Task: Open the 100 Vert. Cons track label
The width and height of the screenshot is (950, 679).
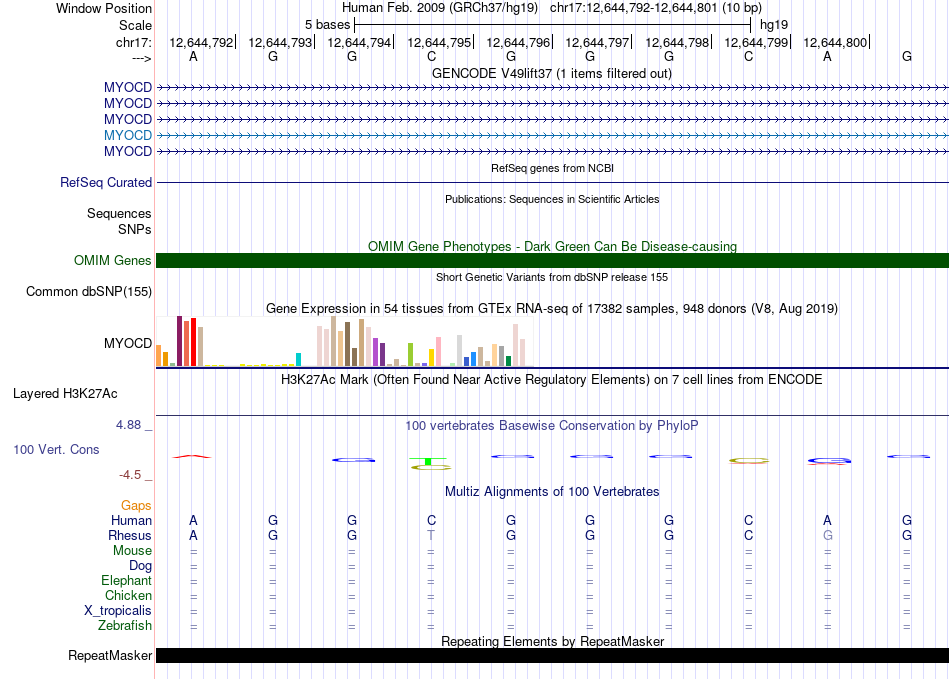Action: click(x=56, y=450)
